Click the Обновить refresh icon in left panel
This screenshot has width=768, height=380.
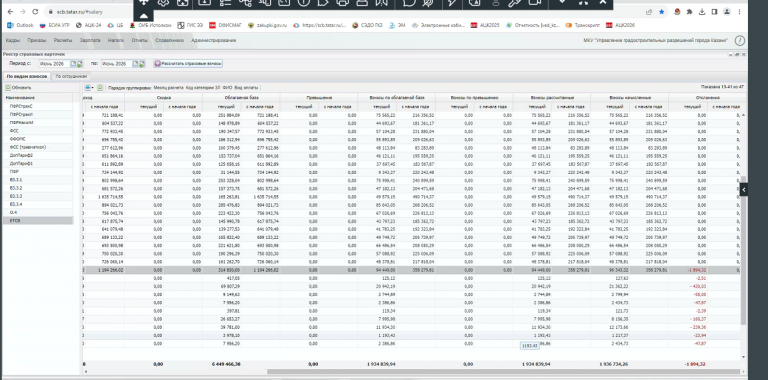[8, 88]
